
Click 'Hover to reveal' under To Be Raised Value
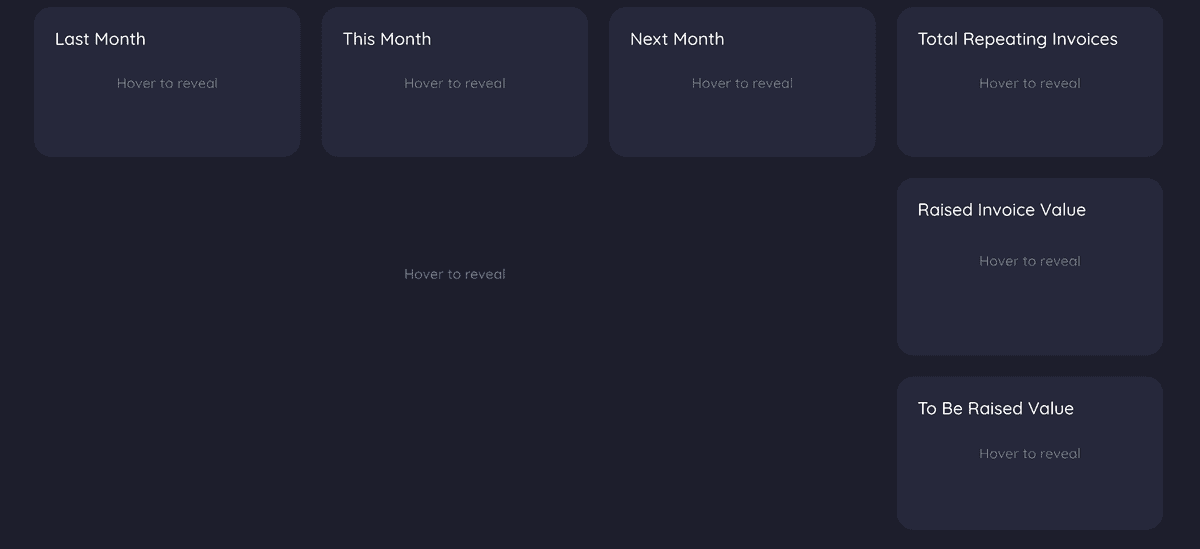pyautogui.click(x=1030, y=453)
